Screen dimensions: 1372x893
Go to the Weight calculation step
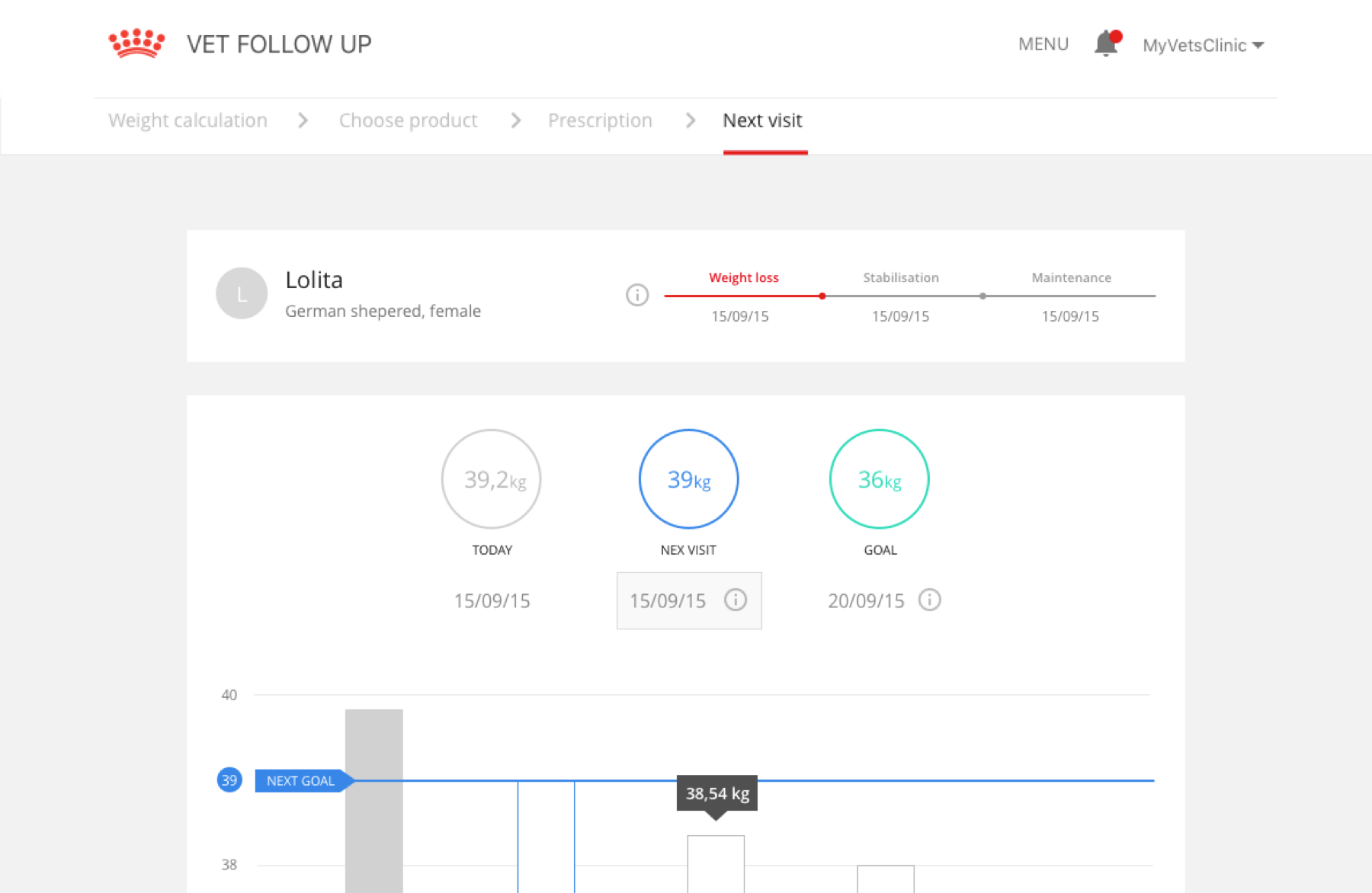point(188,120)
